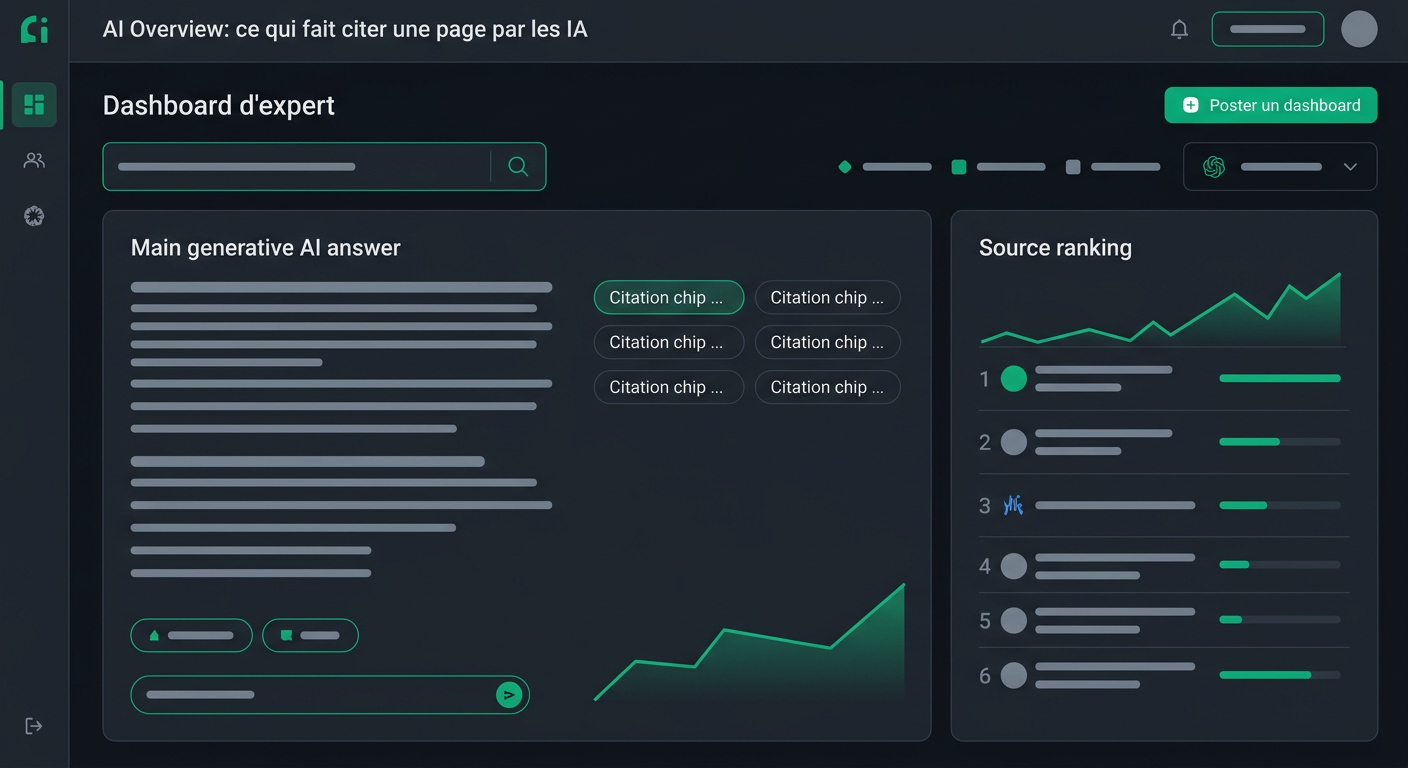Focus the top search field
This screenshot has height=768, width=1408.
click(324, 166)
